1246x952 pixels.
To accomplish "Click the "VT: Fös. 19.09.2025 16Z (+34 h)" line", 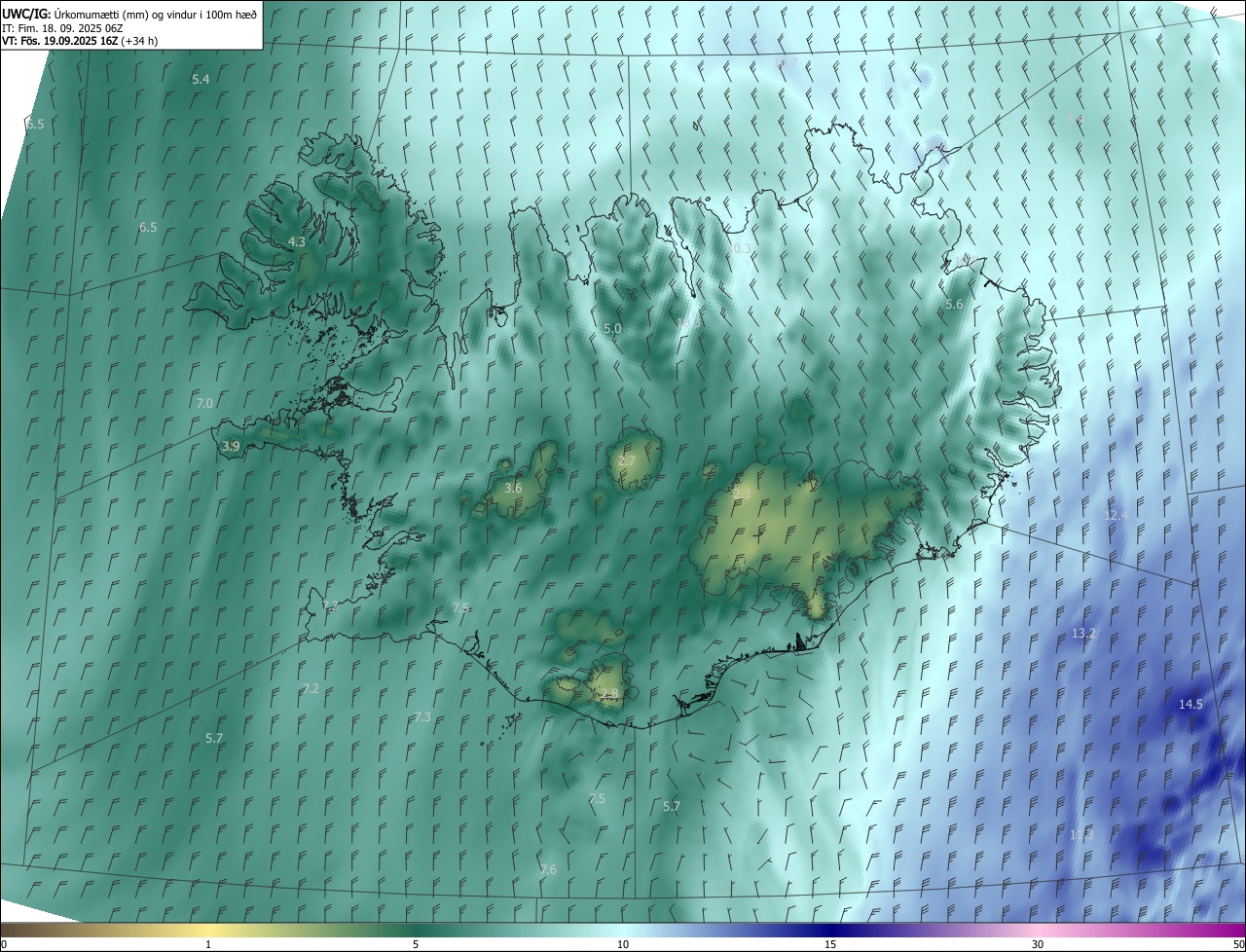I will pos(78,42).
